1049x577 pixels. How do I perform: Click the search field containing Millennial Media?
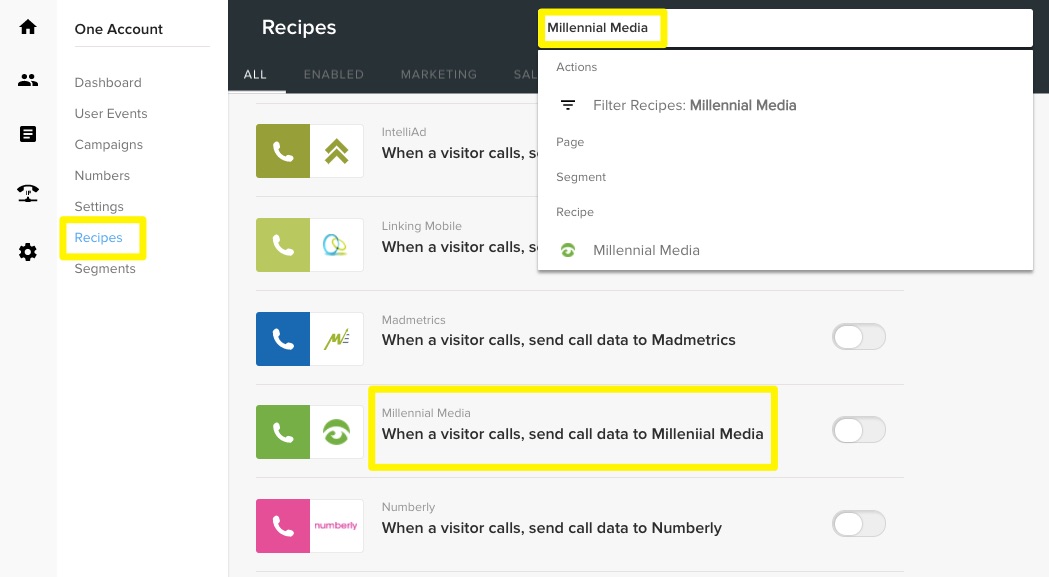[x=785, y=28]
